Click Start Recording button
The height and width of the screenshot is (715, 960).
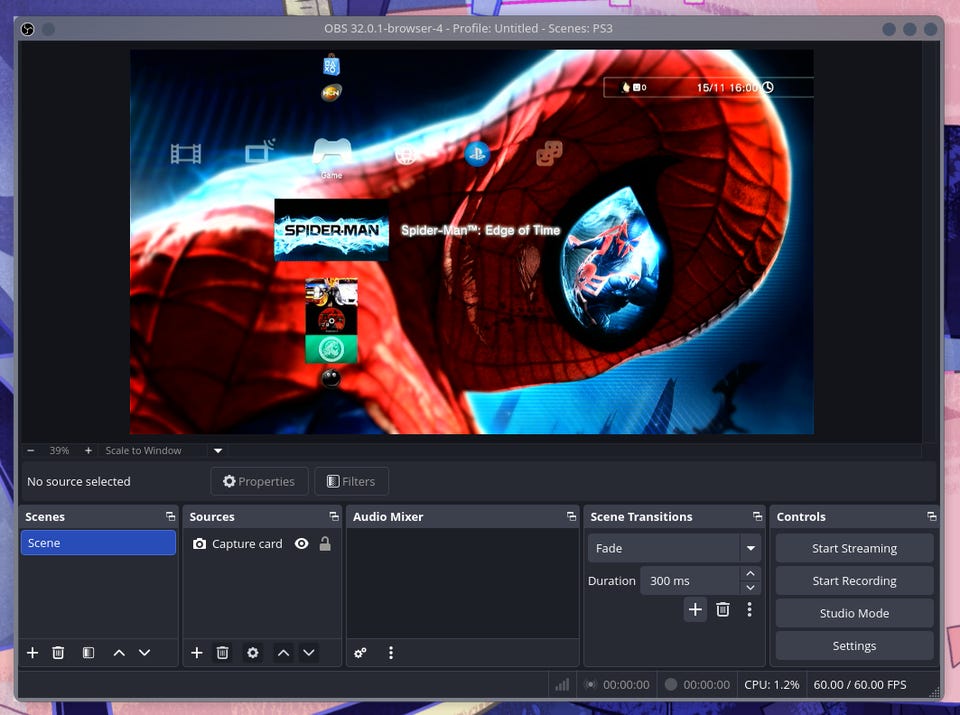(x=854, y=581)
